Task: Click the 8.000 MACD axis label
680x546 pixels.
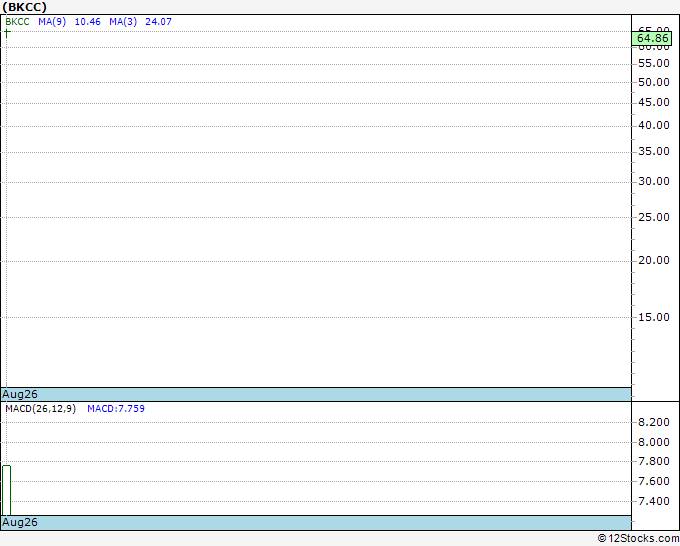Action: tap(654, 442)
